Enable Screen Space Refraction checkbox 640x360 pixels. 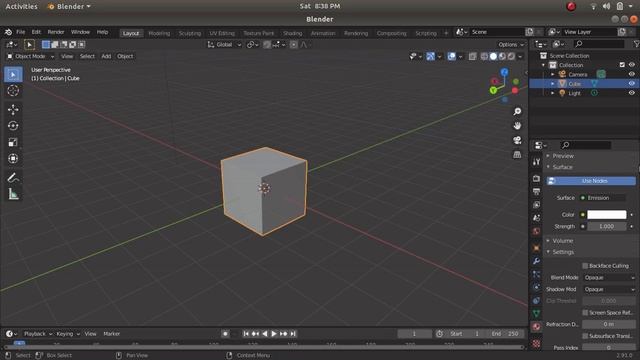[x=585, y=313]
